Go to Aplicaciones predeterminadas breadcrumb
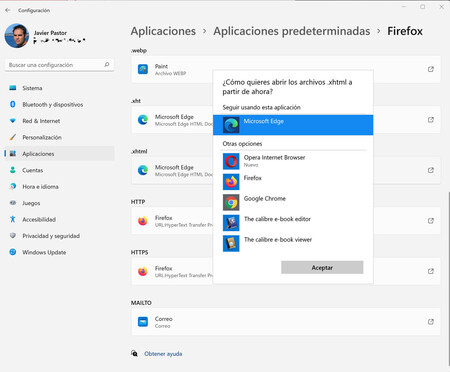The width and height of the screenshot is (450, 372). [291, 31]
